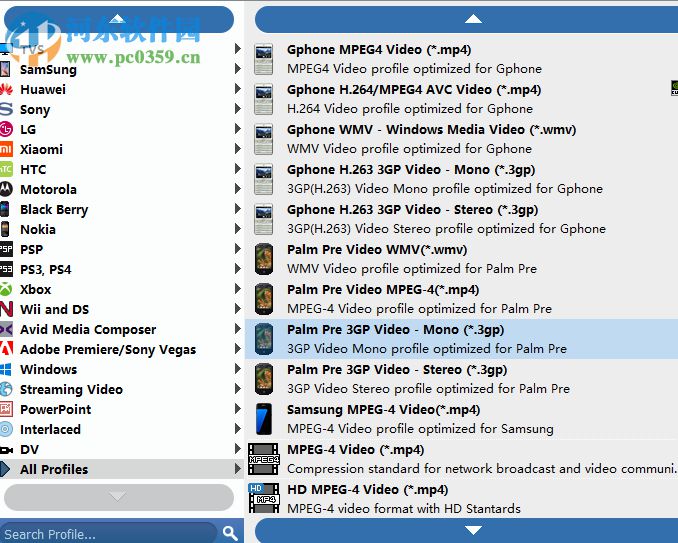The width and height of the screenshot is (678, 543).
Task: Expand the PSP submenu arrow
Action: 237,249
